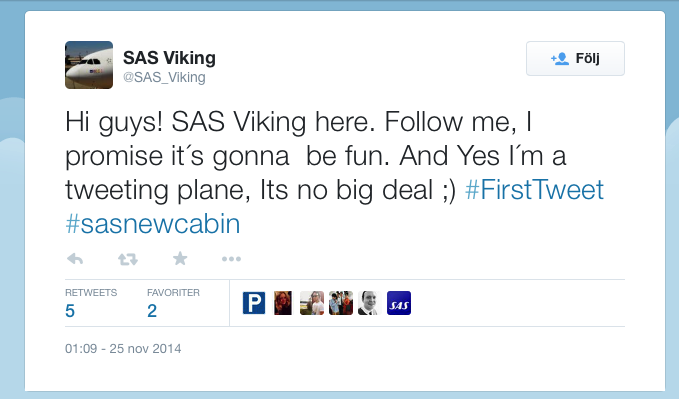This screenshot has height=399, width=679.
Task: Open the group photo avatar profile
Action: pyautogui.click(x=341, y=303)
